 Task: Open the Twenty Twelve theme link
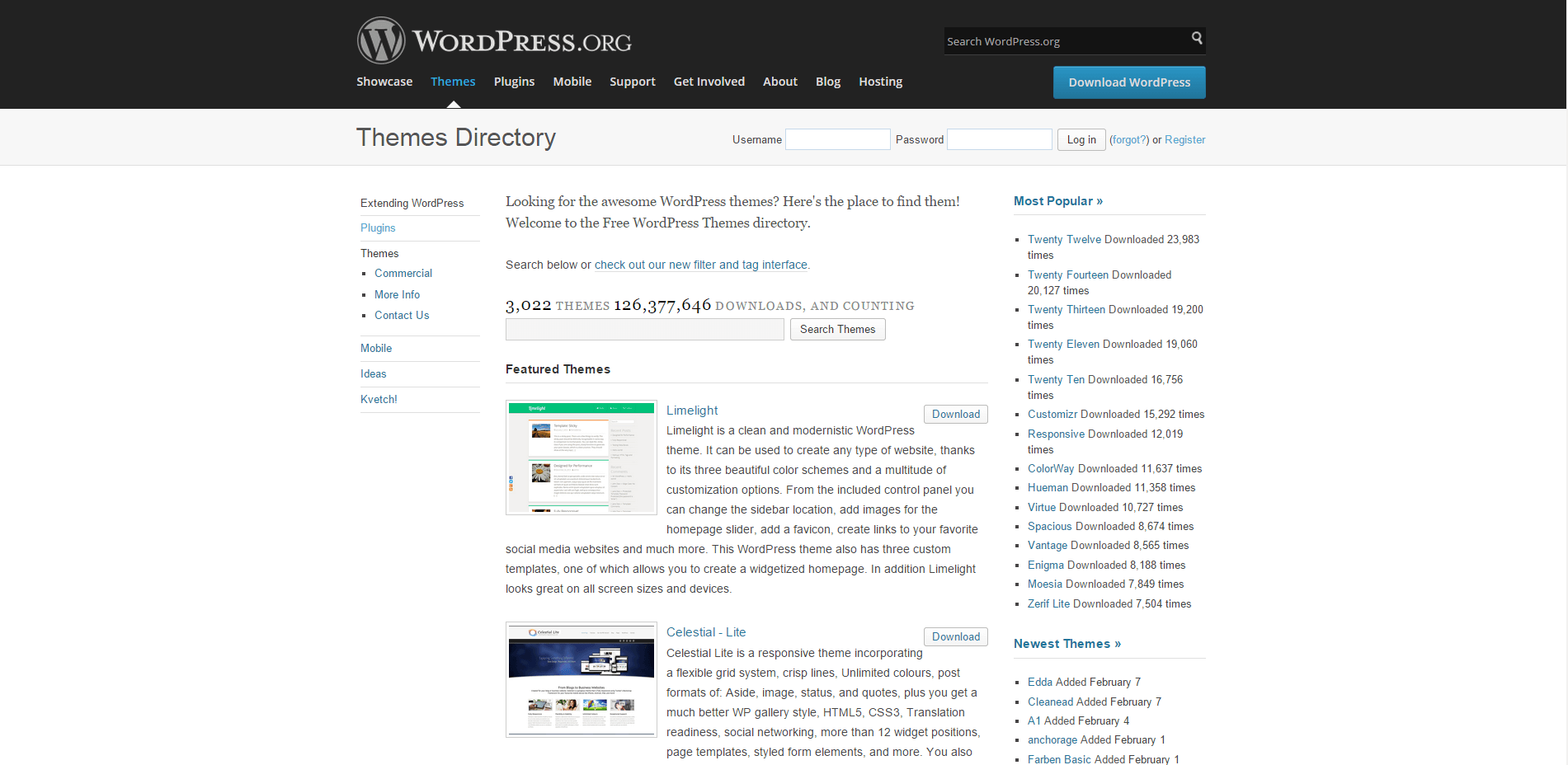pyautogui.click(x=1064, y=240)
